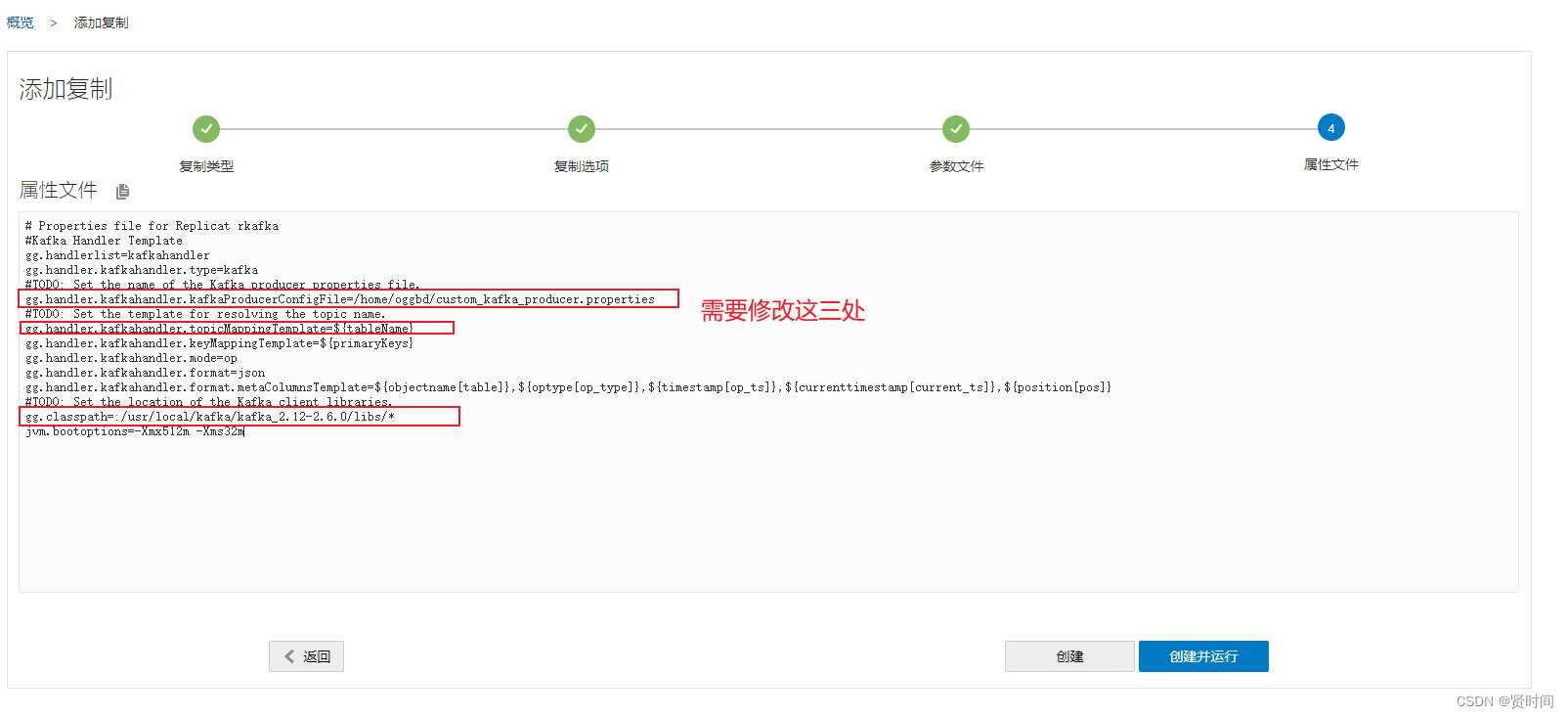Click the 属性文件 step label under step 4
Viewport: 1568px width, 718px height.
(1331, 164)
